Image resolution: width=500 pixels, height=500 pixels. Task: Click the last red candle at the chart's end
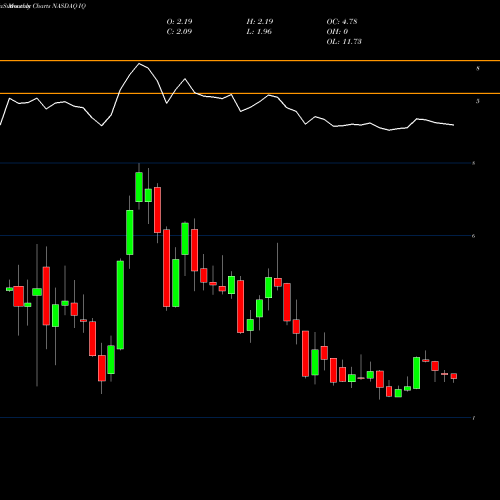[454, 376]
